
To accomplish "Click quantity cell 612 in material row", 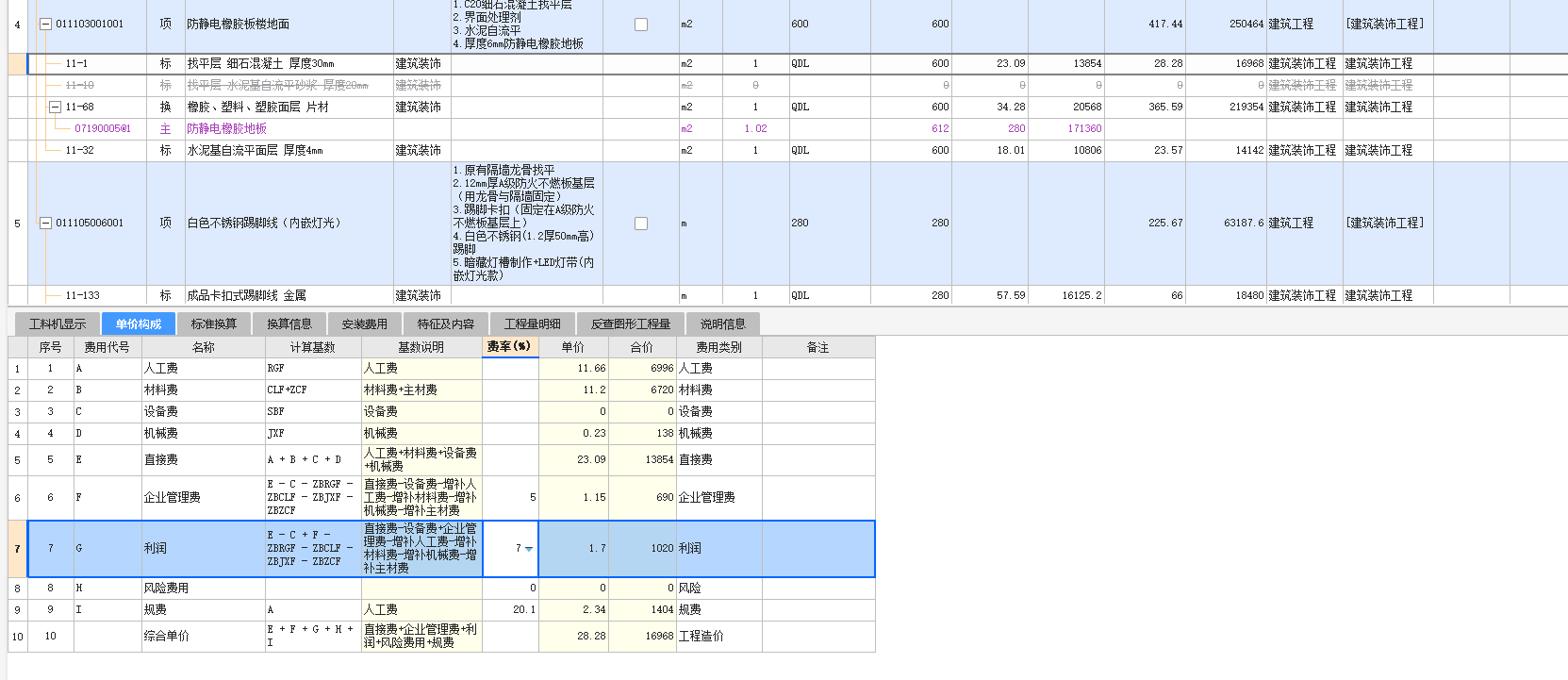I will click(x=909, y=128).
